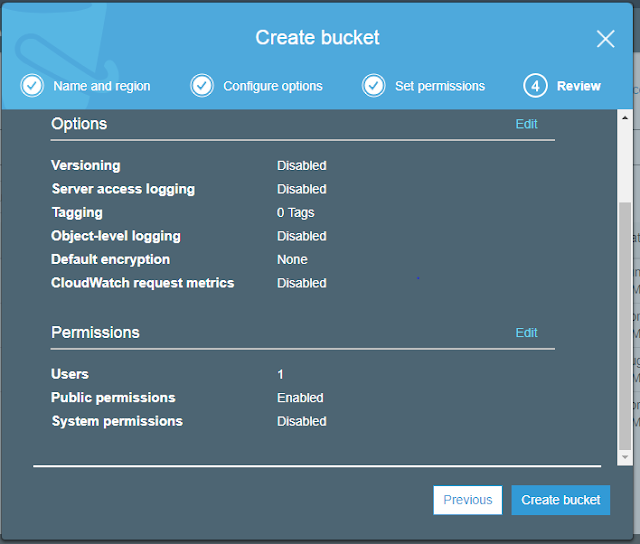Go to the Set permissions step
The height and width of the screenshot is (544, 640).
coord(439,86)
